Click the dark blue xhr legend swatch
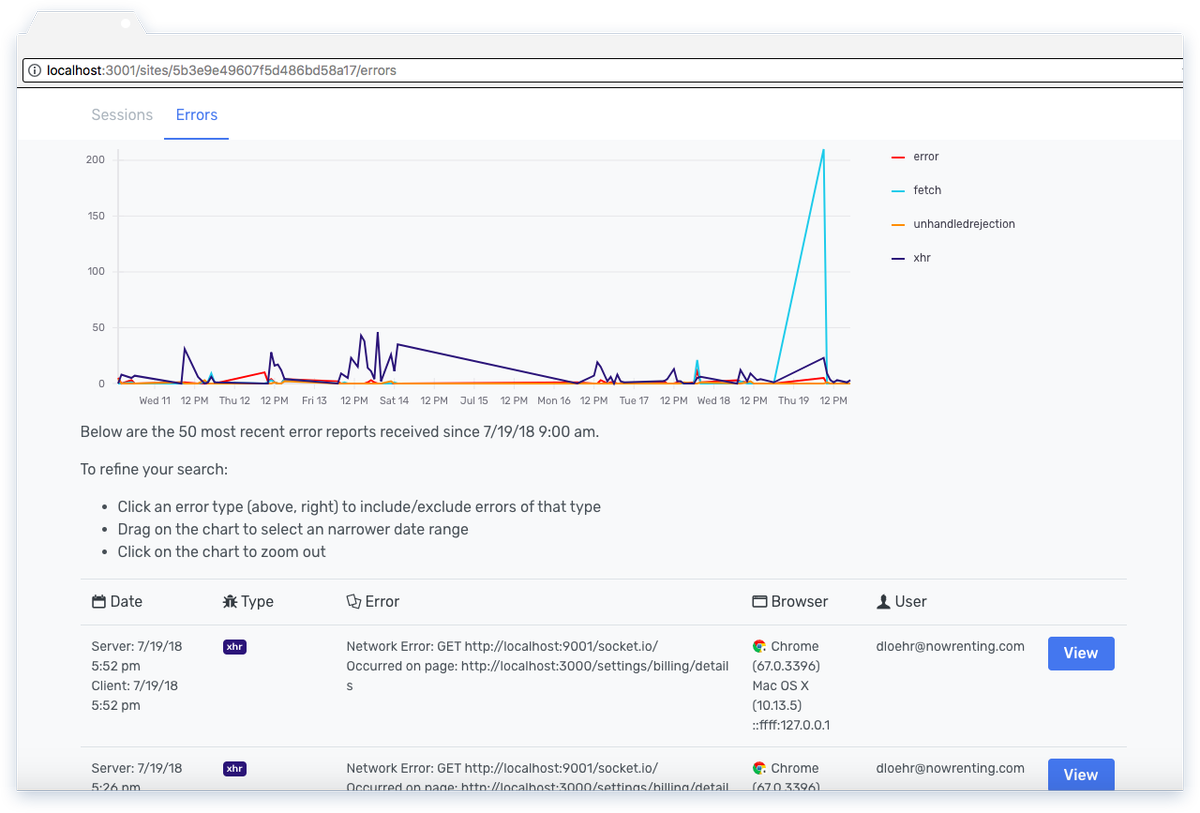 pyautogui.click(x=898, y=258)
